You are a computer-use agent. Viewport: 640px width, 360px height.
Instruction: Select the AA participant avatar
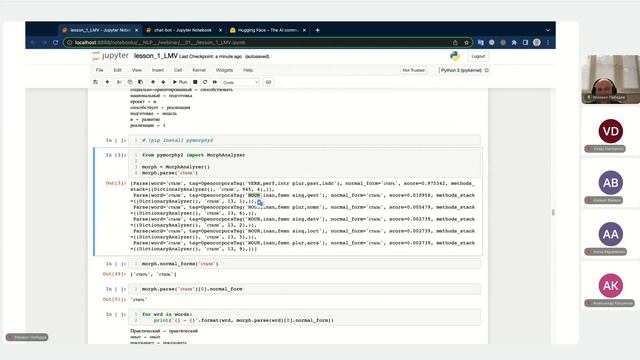[611, 234]
